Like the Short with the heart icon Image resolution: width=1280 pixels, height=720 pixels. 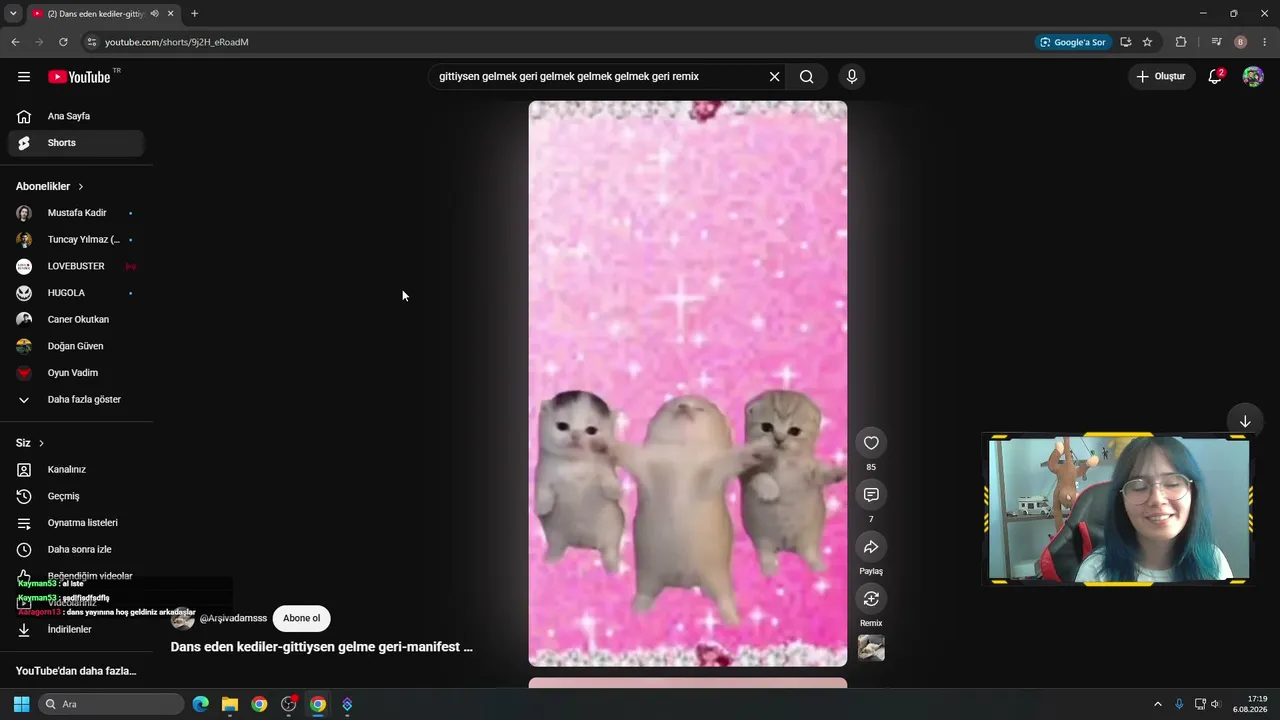(871, 443)
